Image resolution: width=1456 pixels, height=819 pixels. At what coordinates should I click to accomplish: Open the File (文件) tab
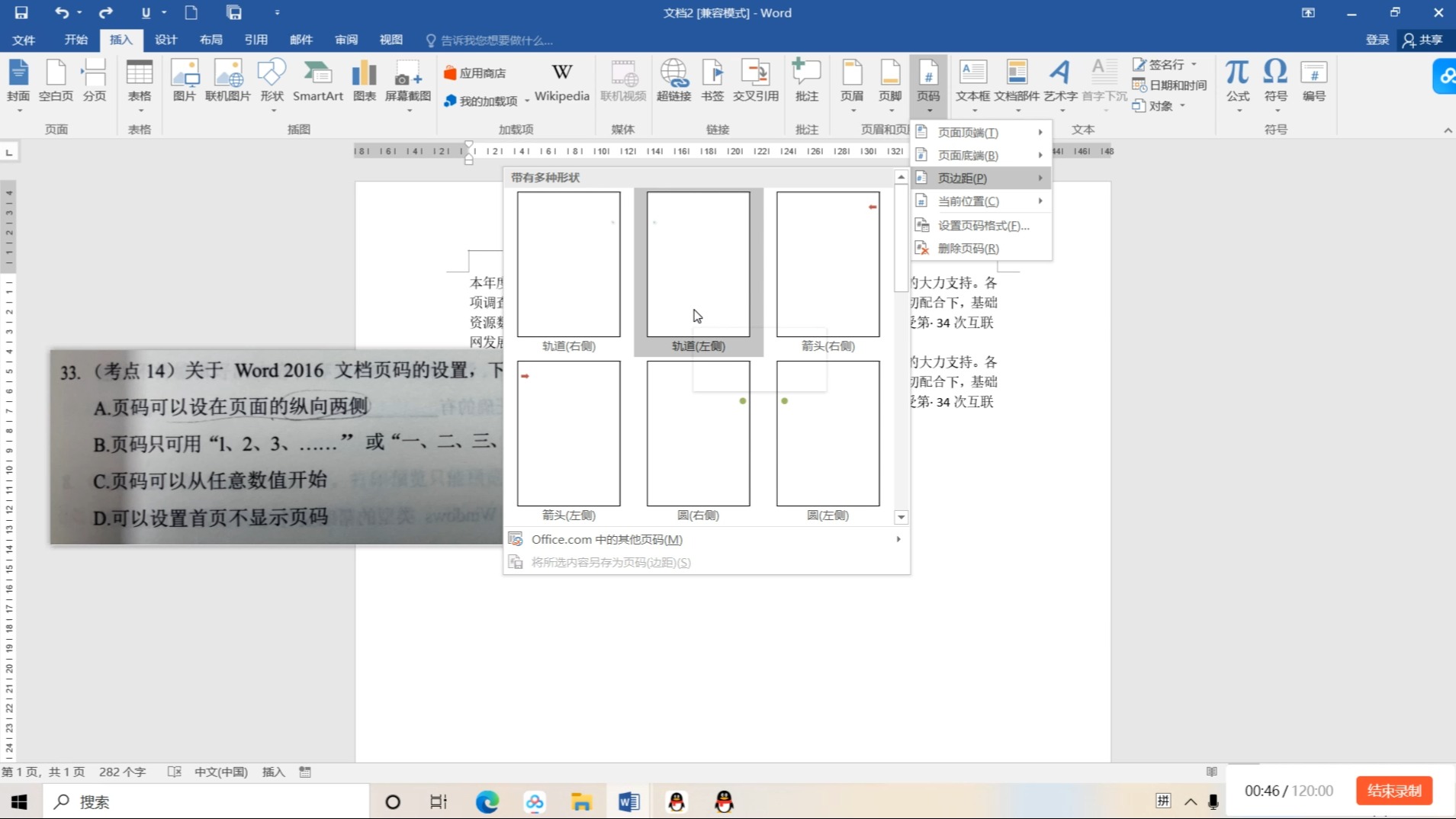[24, 40]
